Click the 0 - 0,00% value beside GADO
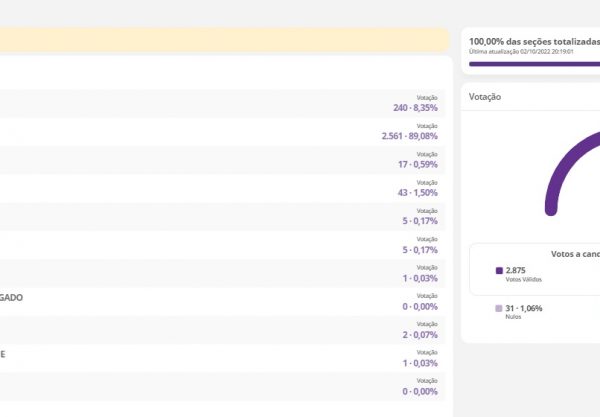 coord(419,306)
